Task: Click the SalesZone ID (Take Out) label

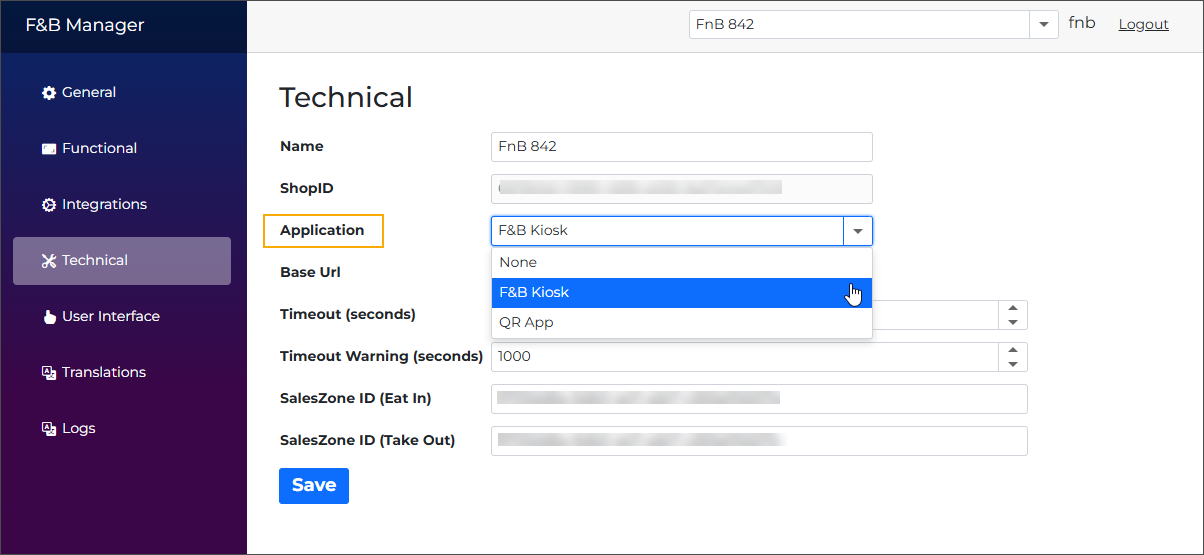Action: [368, 440]
